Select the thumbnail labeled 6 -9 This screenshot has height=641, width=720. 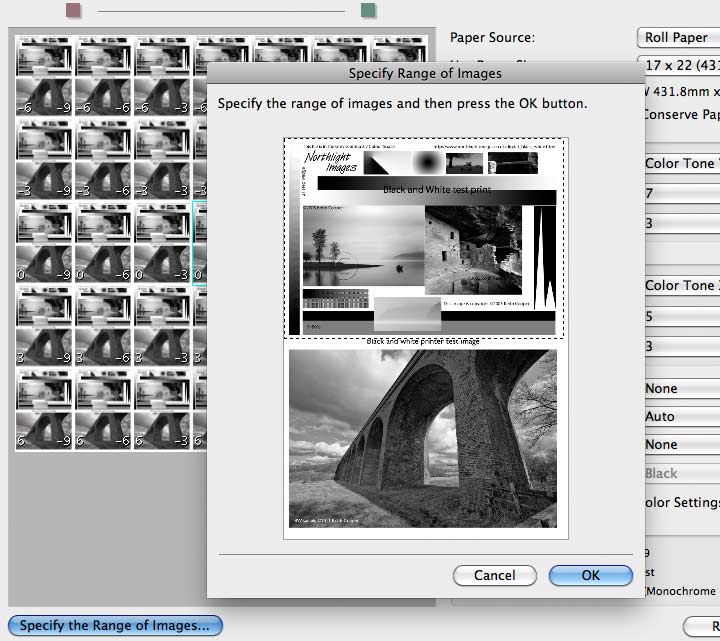[x=44, y=409]
